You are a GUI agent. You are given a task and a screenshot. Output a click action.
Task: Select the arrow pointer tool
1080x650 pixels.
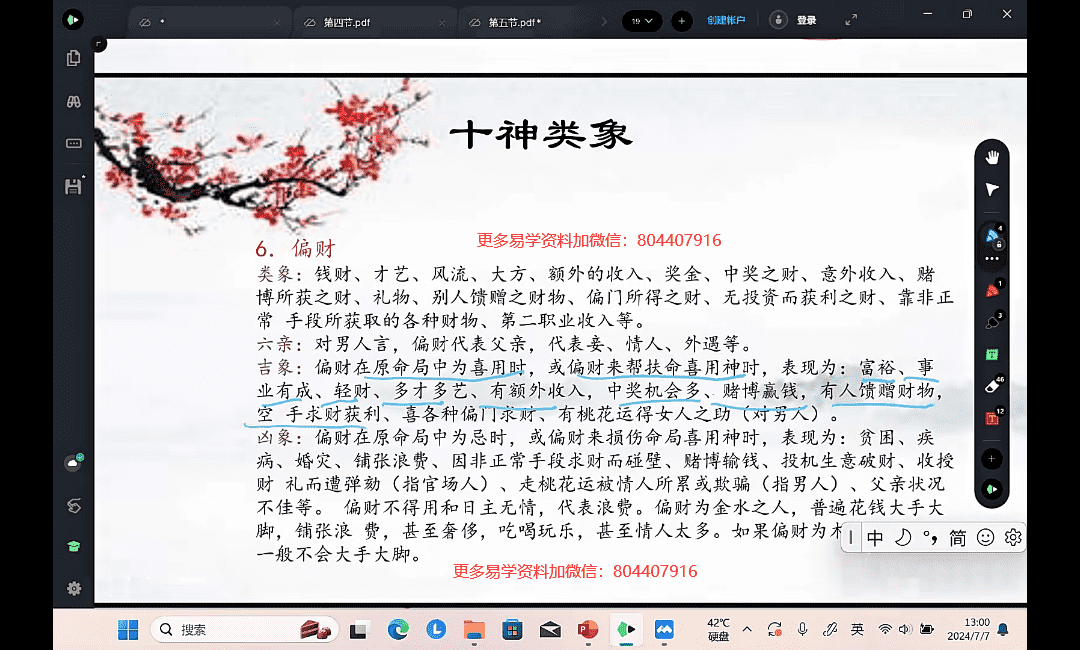(992, 189)
